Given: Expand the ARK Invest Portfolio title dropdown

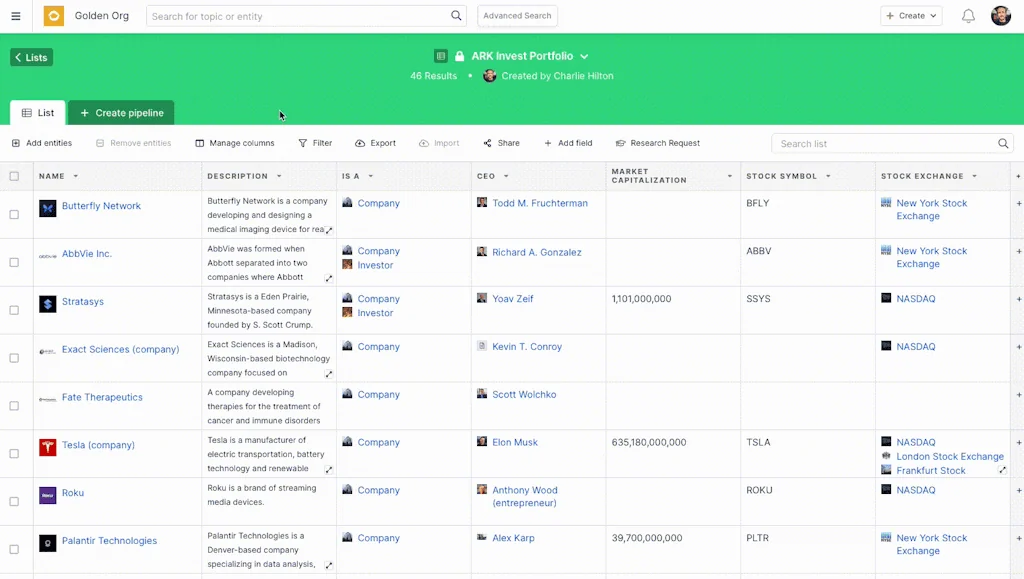Looking at the screenshot, I should 584,57.
